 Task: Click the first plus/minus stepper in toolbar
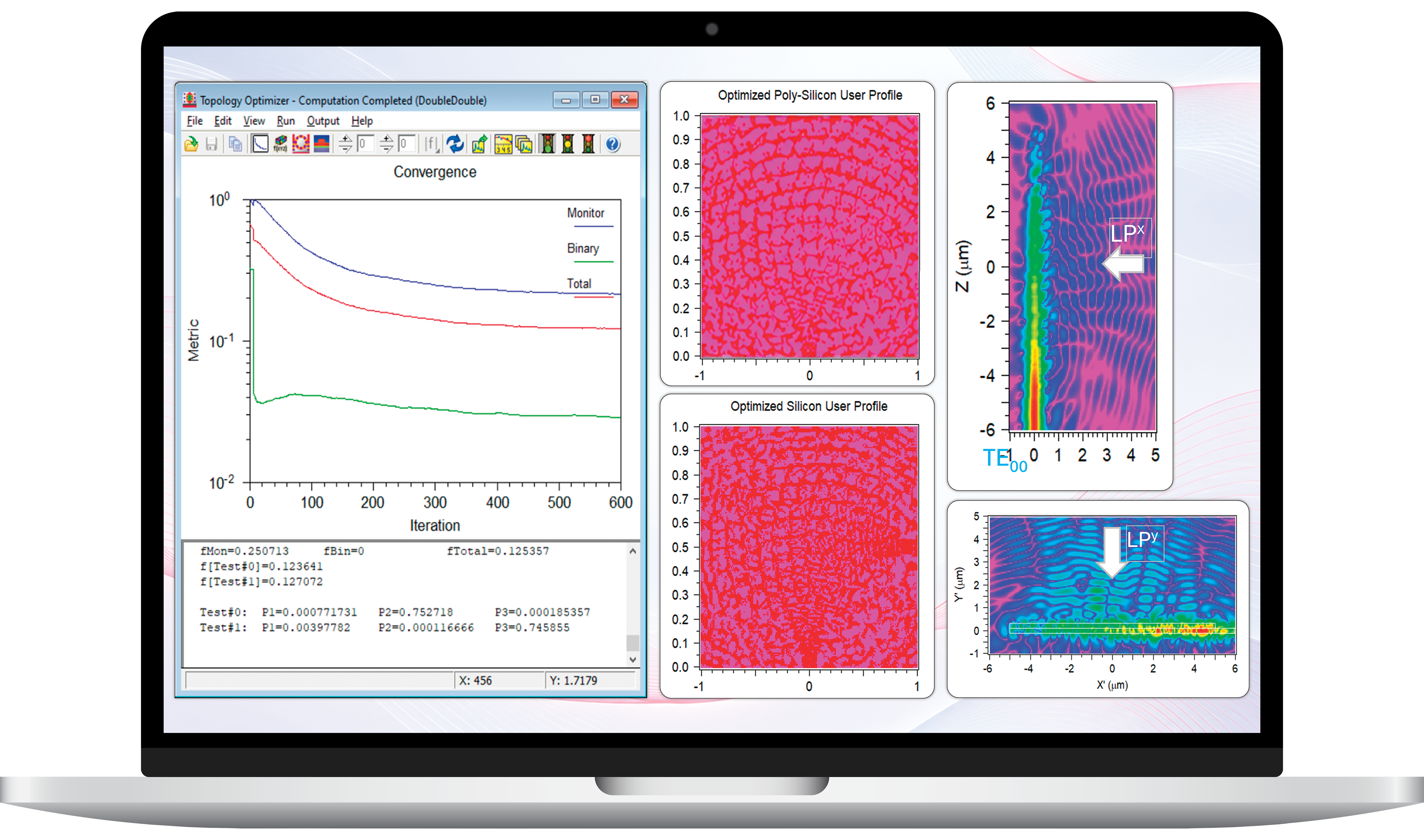[345, 144]
